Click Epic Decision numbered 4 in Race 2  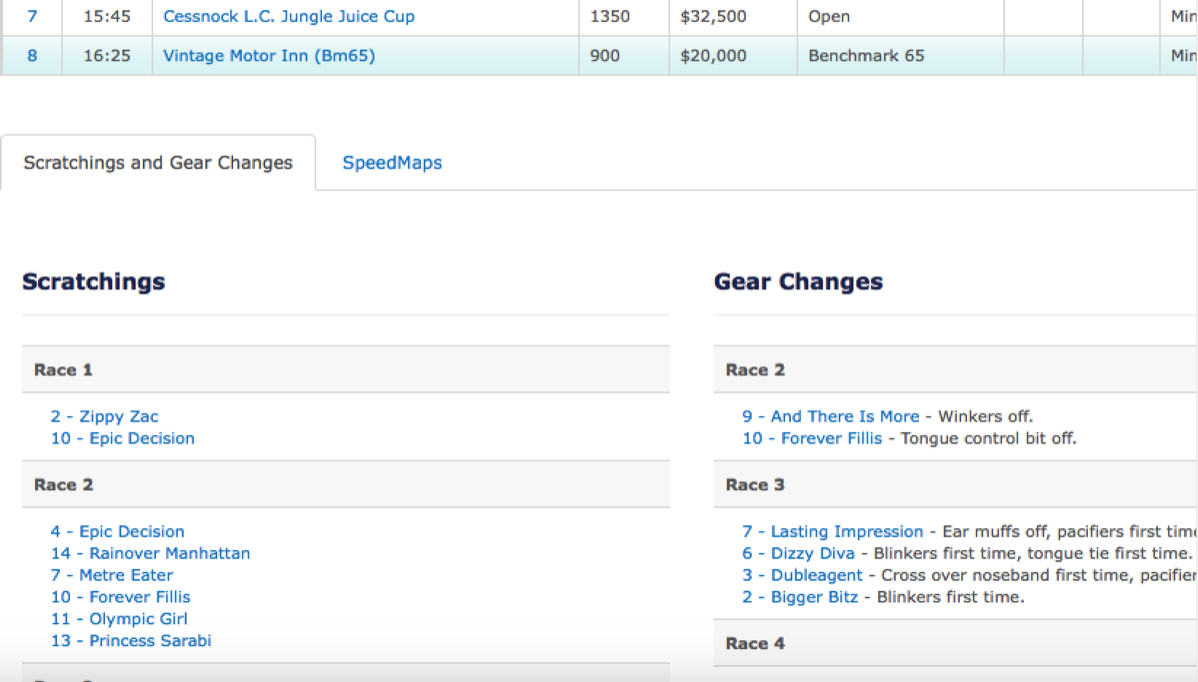click(x=118, y=532)
